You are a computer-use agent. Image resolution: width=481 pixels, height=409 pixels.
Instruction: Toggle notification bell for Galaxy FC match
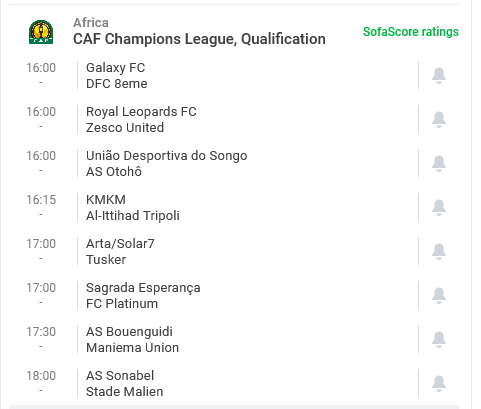coord(439,75)
